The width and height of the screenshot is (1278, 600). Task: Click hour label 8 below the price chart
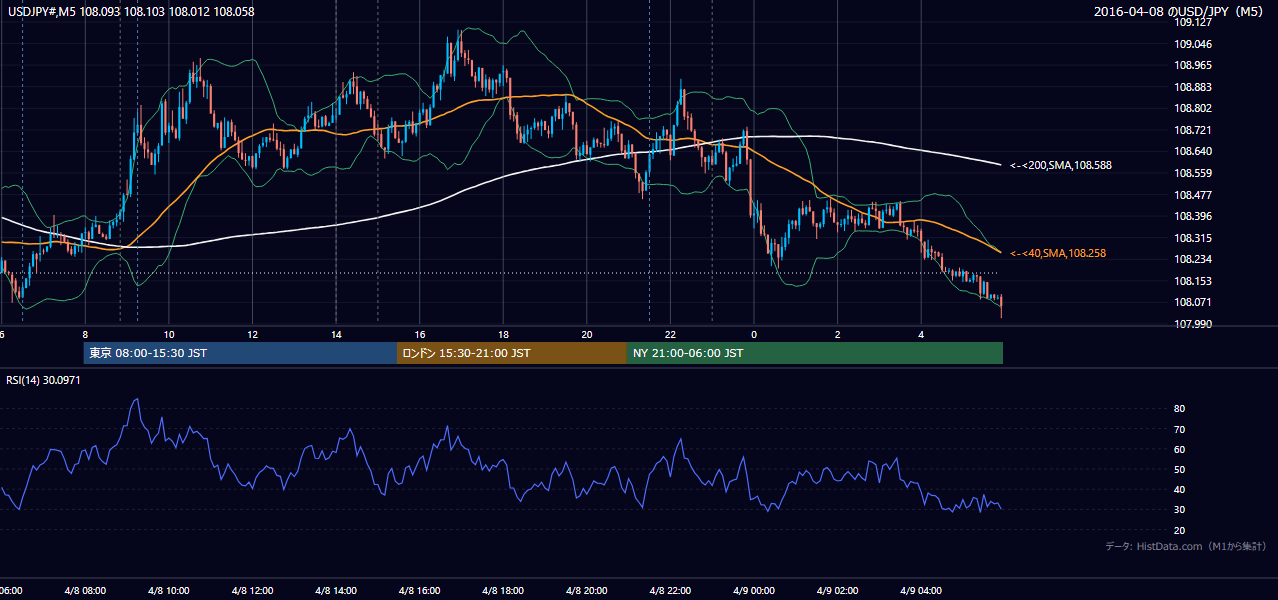(85, 334)
